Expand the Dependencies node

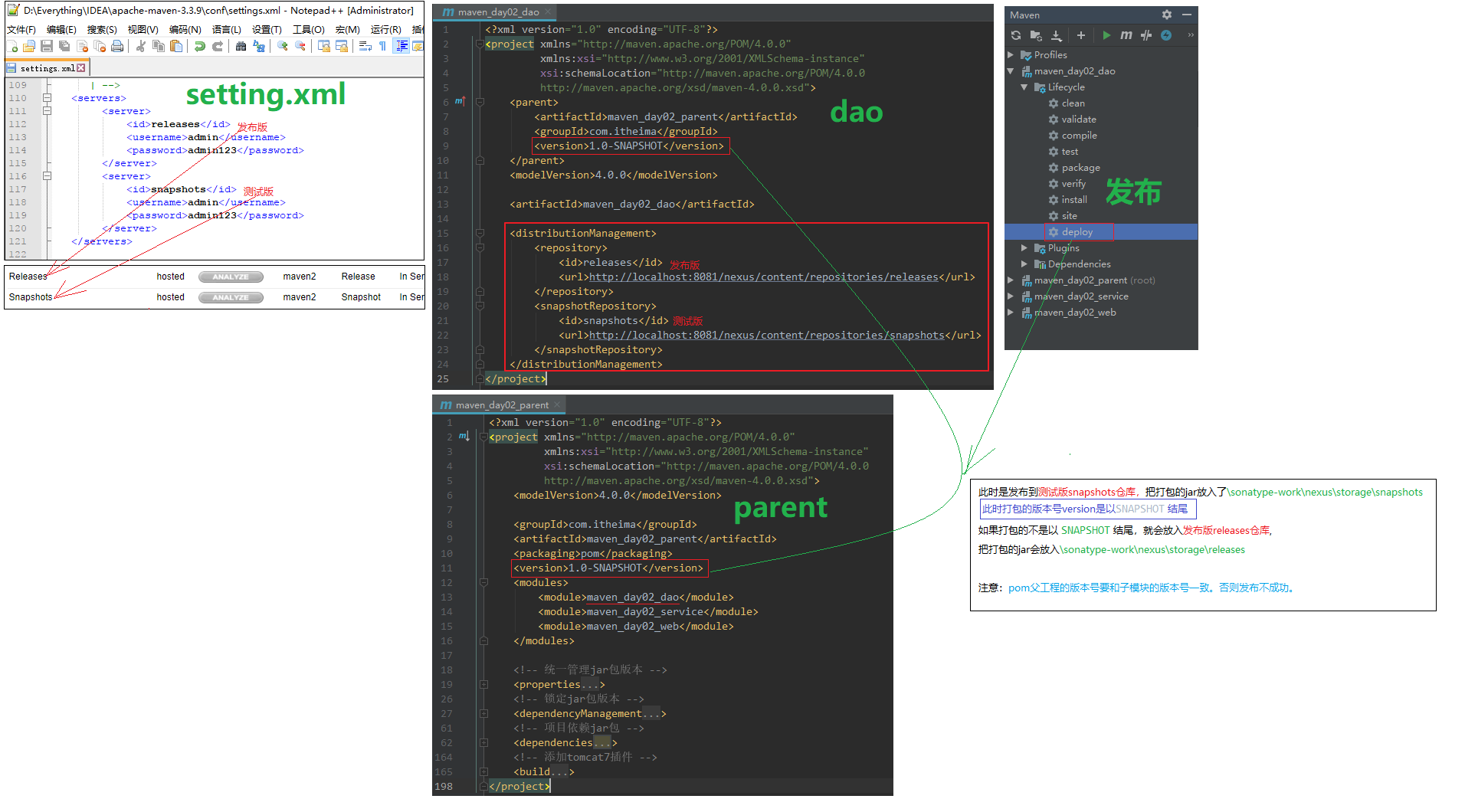1024,264
